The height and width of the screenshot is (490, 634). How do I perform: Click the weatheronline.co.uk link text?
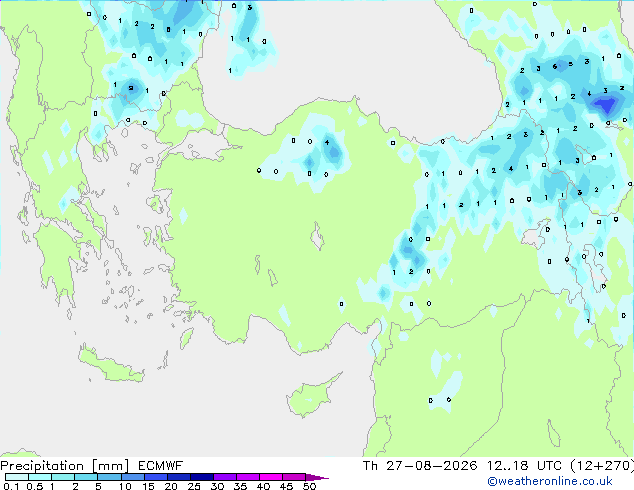[550, 481]
